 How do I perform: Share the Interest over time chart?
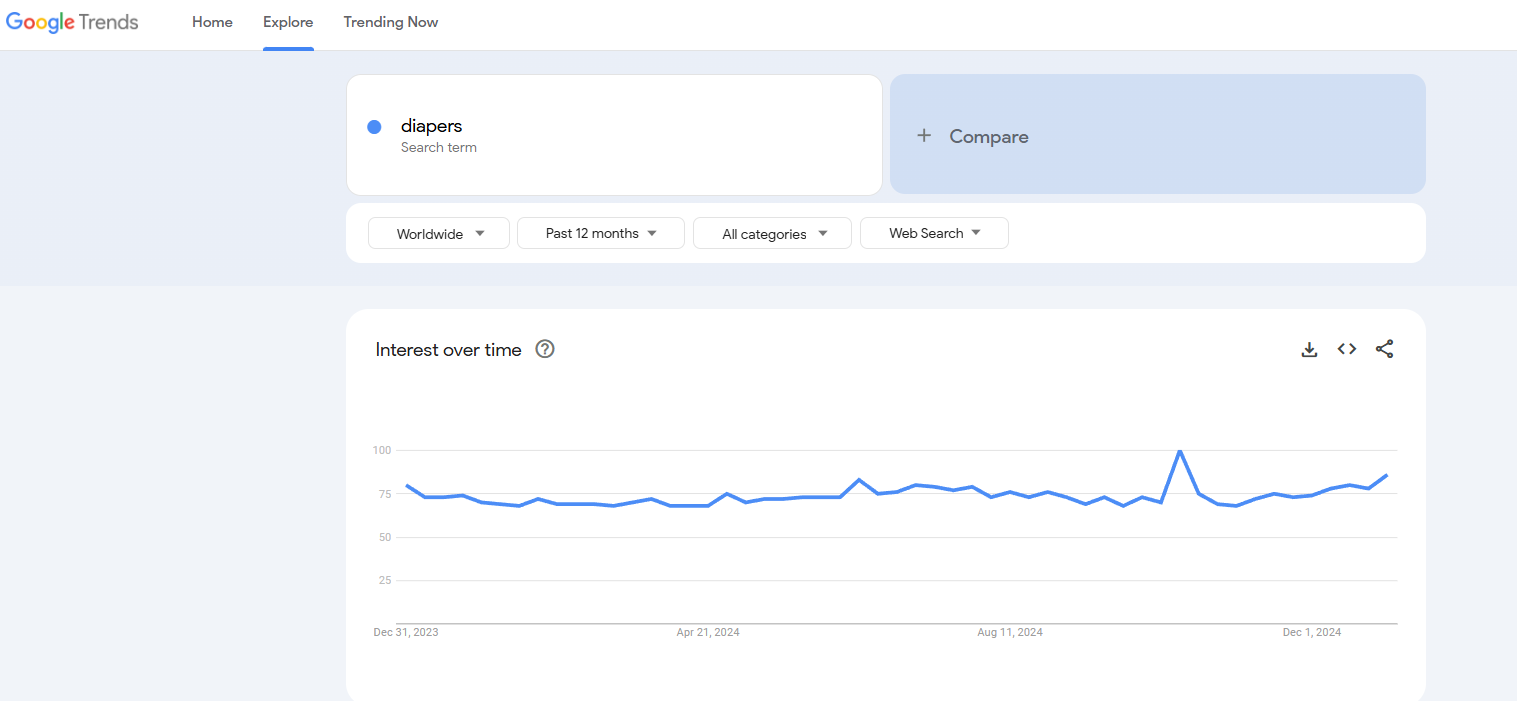[1384, 349]
